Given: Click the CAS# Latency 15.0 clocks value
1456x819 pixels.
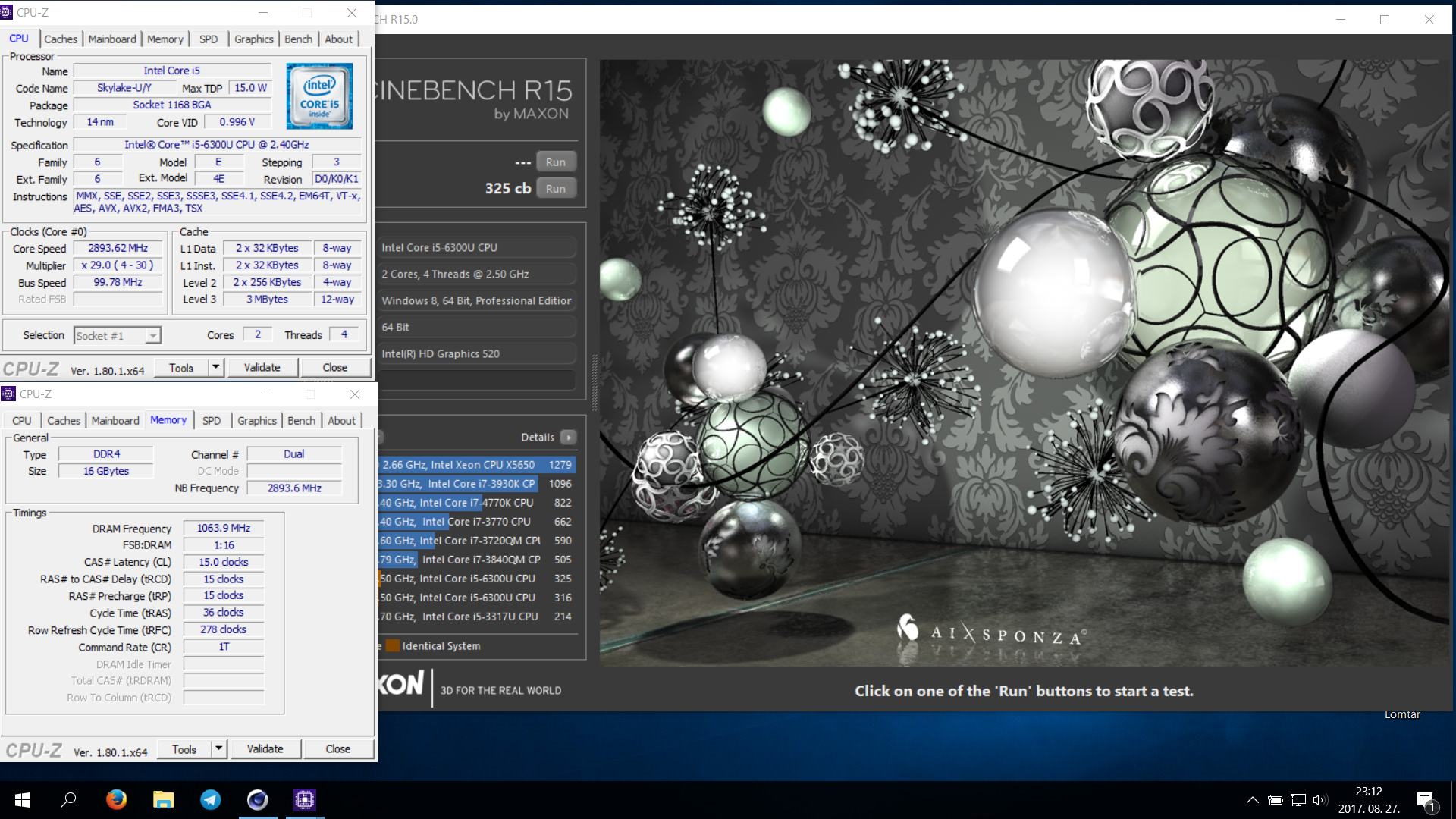Looking at the screenshot, I should [224, 562].
